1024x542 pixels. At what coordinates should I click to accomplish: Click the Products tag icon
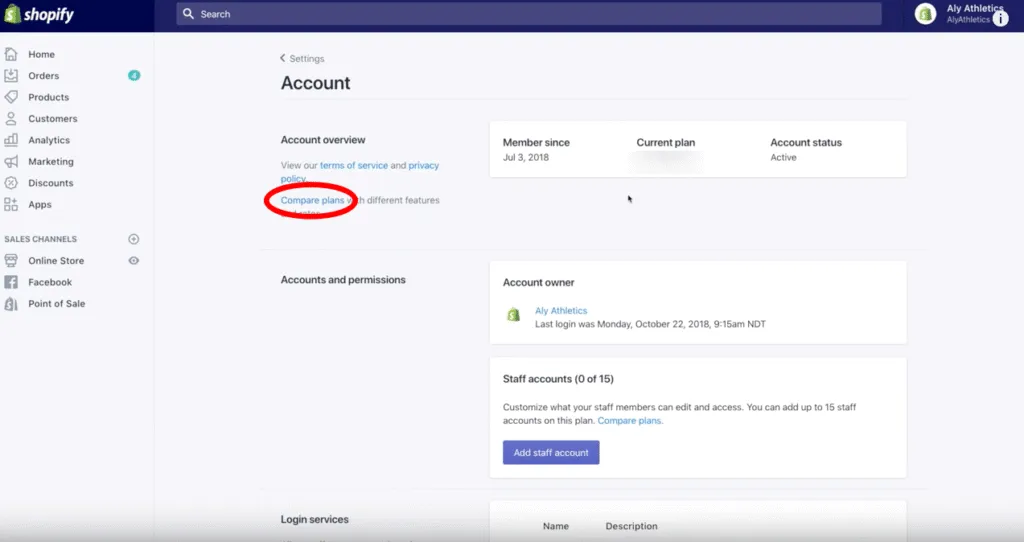coord(11,97)
